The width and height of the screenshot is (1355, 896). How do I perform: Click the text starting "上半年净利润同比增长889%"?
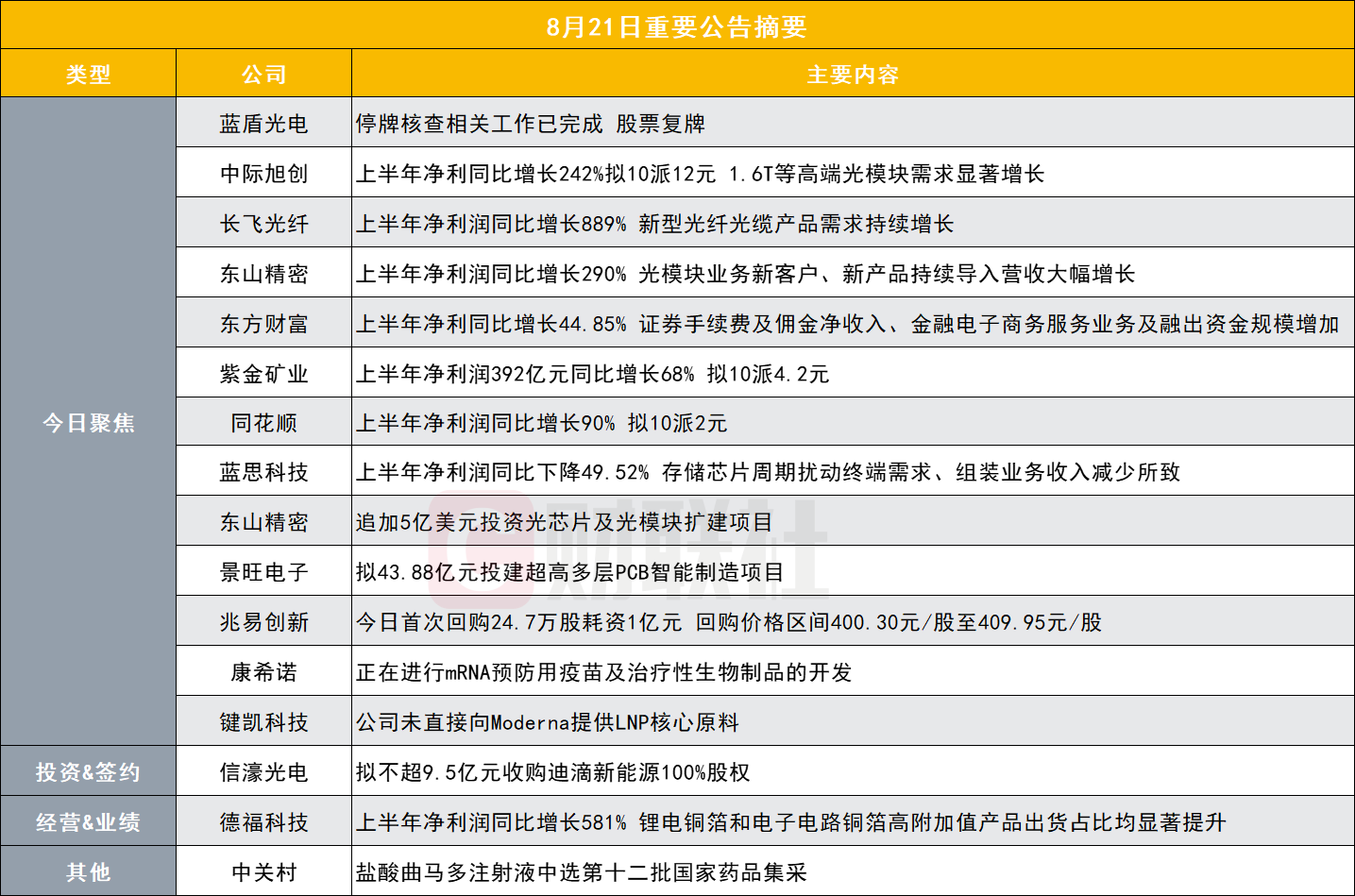[655, 224]
